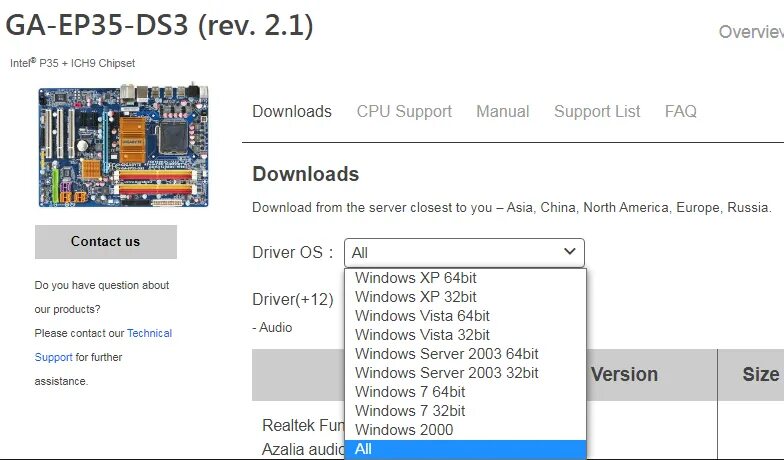Image resolution: width=784 pixels, height=460 pixels.
Task: Pick Windows Server 2003 64bit
Action: 466,354
